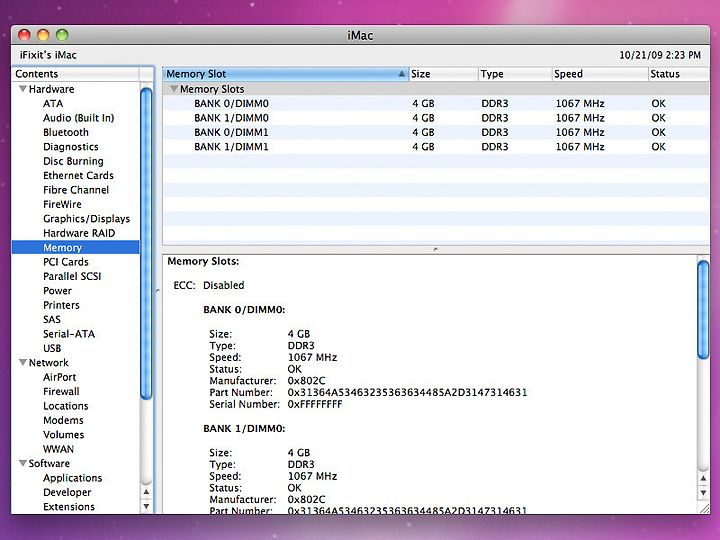The image size is (720, 540).
Task: Click detail pane scroll down arrow
Action: point(703,493)
